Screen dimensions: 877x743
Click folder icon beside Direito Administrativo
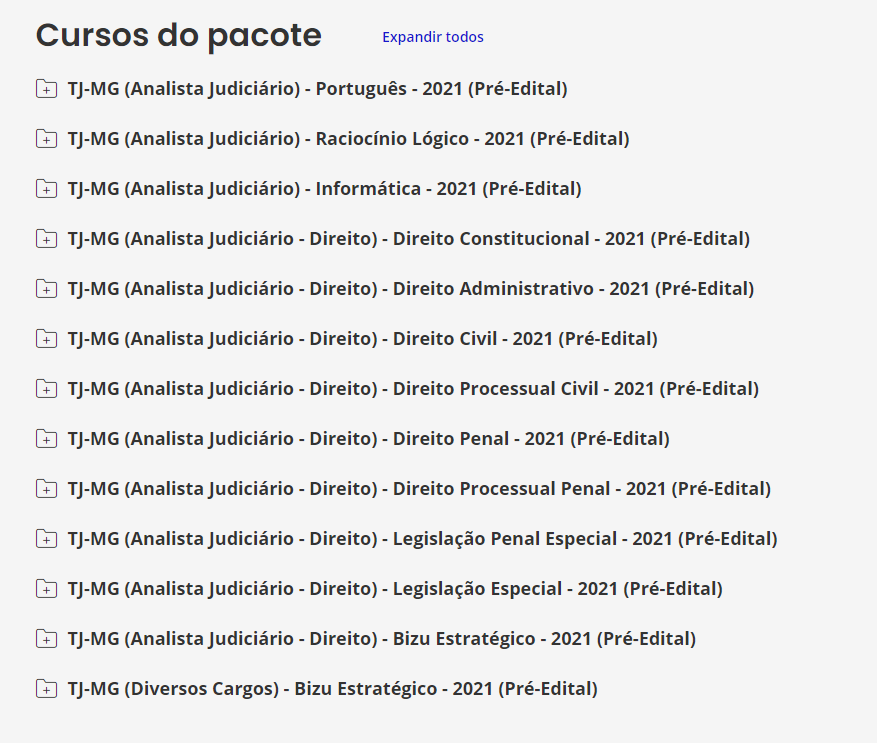click(46, 289)
